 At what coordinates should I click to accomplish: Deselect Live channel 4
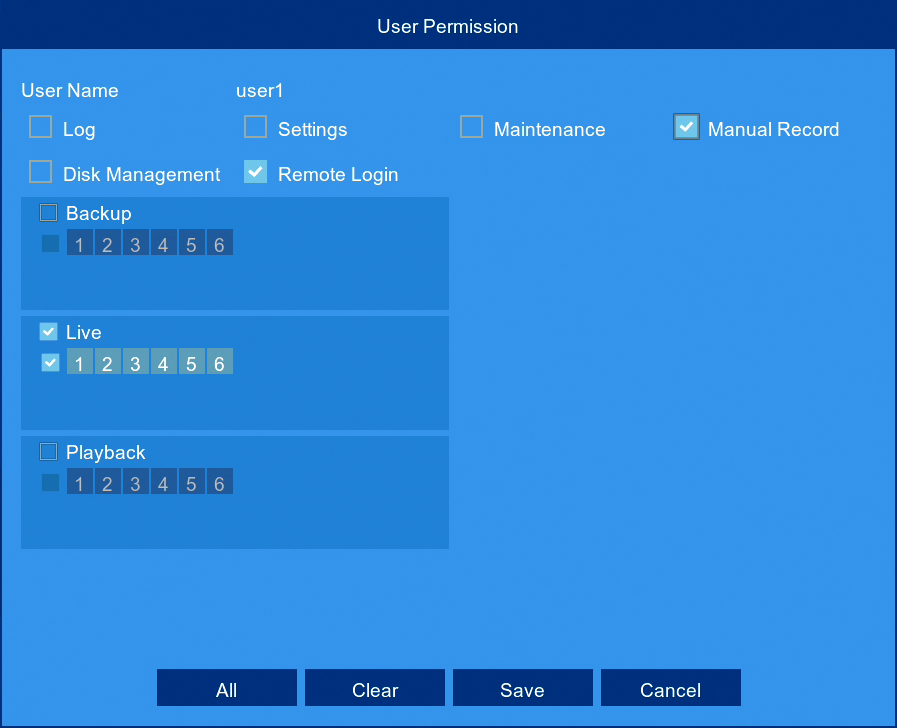coord(164,361)
